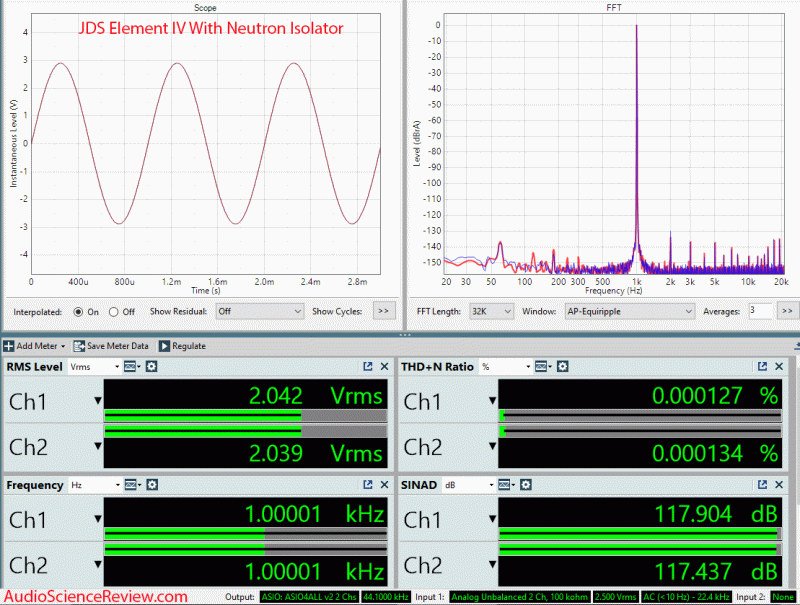
Task: Open THD+N Ratio percent unit dropdown
Action: tap(506, 367)
